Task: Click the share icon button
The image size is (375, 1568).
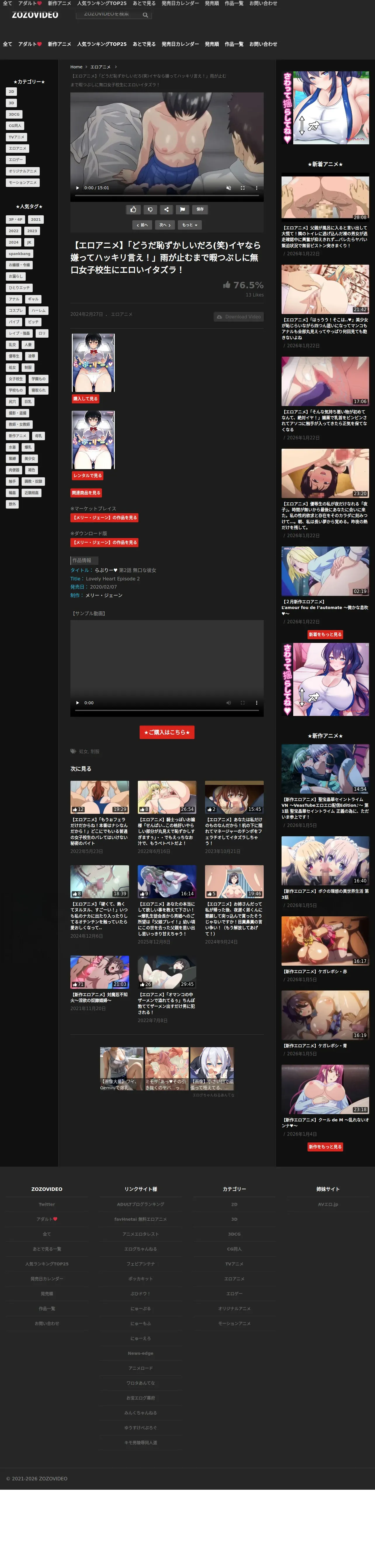Action: (x=166, y=209)
